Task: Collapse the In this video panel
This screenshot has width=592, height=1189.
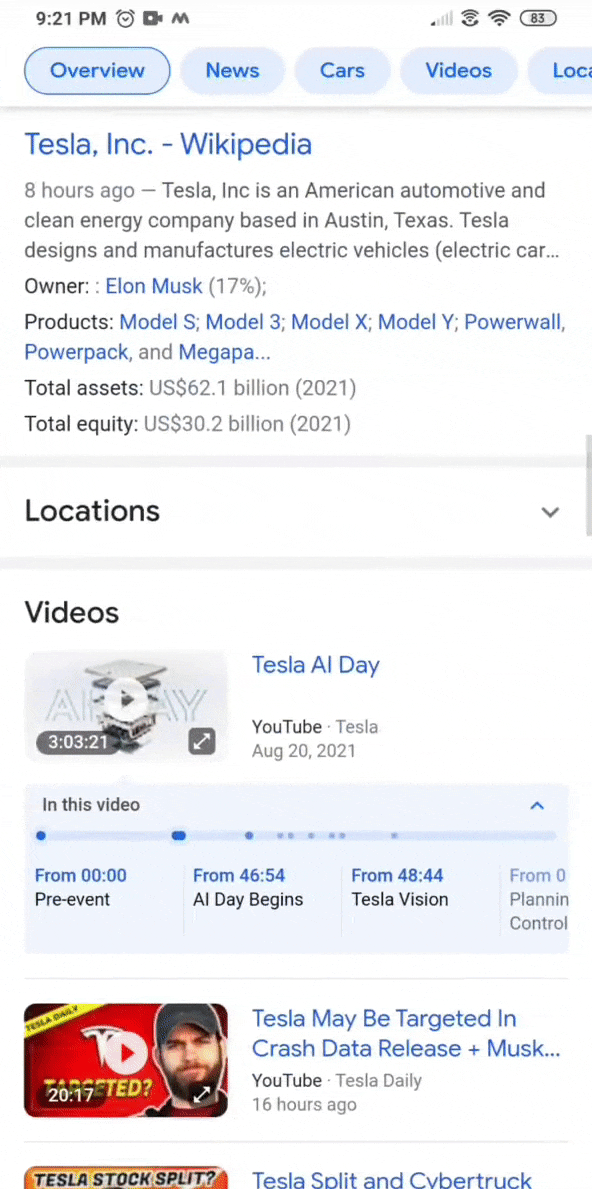Action: click(x=537, y=805)
